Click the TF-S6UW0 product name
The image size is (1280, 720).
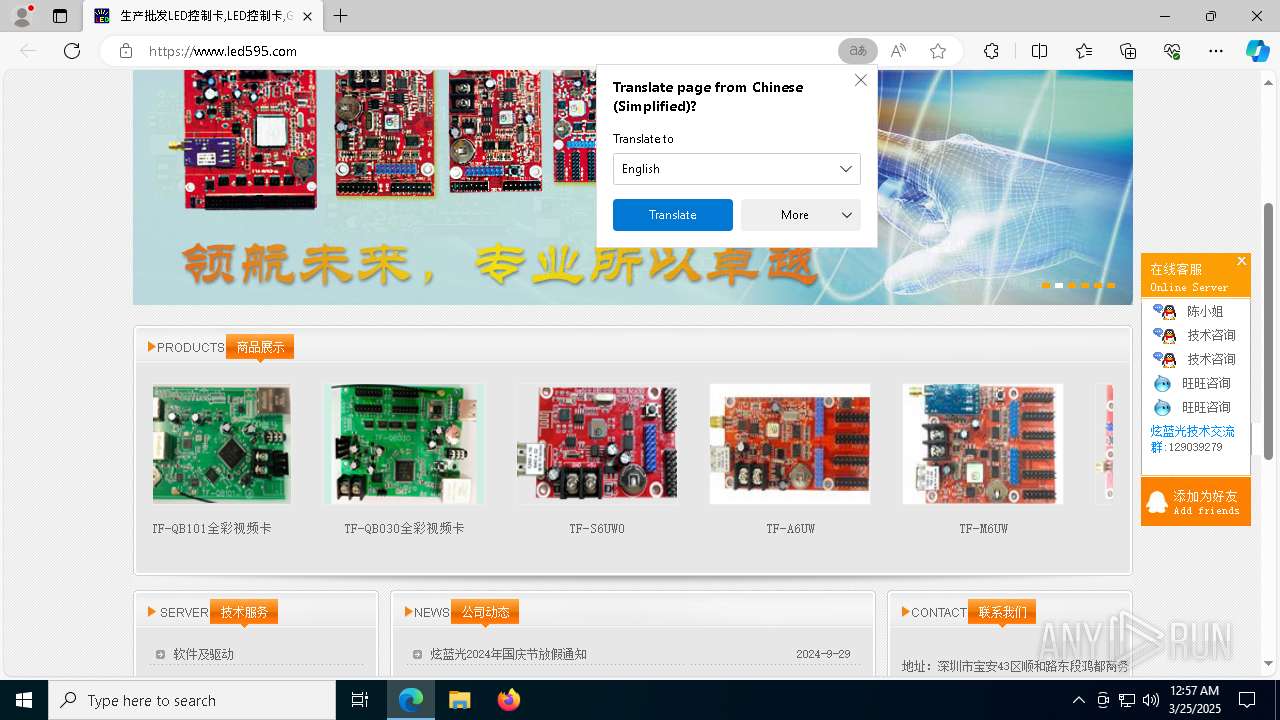pyautogui.click(x=597, y=528)
